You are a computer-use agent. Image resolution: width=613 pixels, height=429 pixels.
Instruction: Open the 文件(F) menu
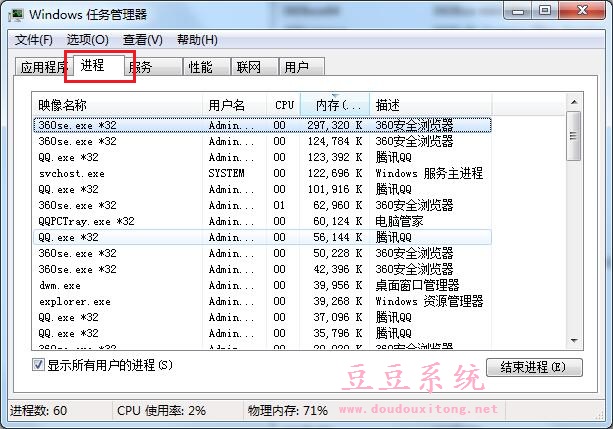(x=34, y=40)
